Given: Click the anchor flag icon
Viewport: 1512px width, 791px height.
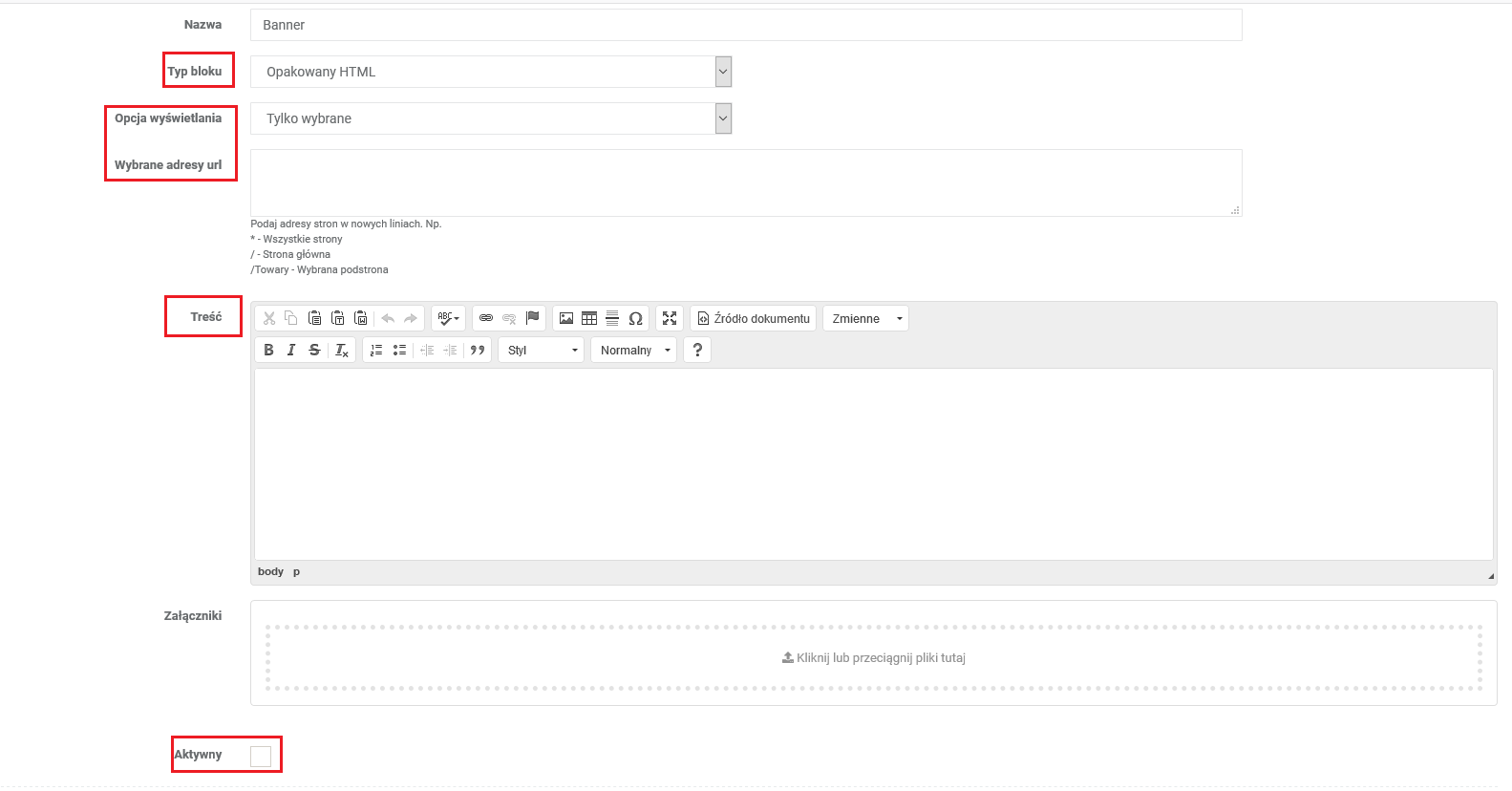Looking at the screenshot, I should tap(533, 318).
